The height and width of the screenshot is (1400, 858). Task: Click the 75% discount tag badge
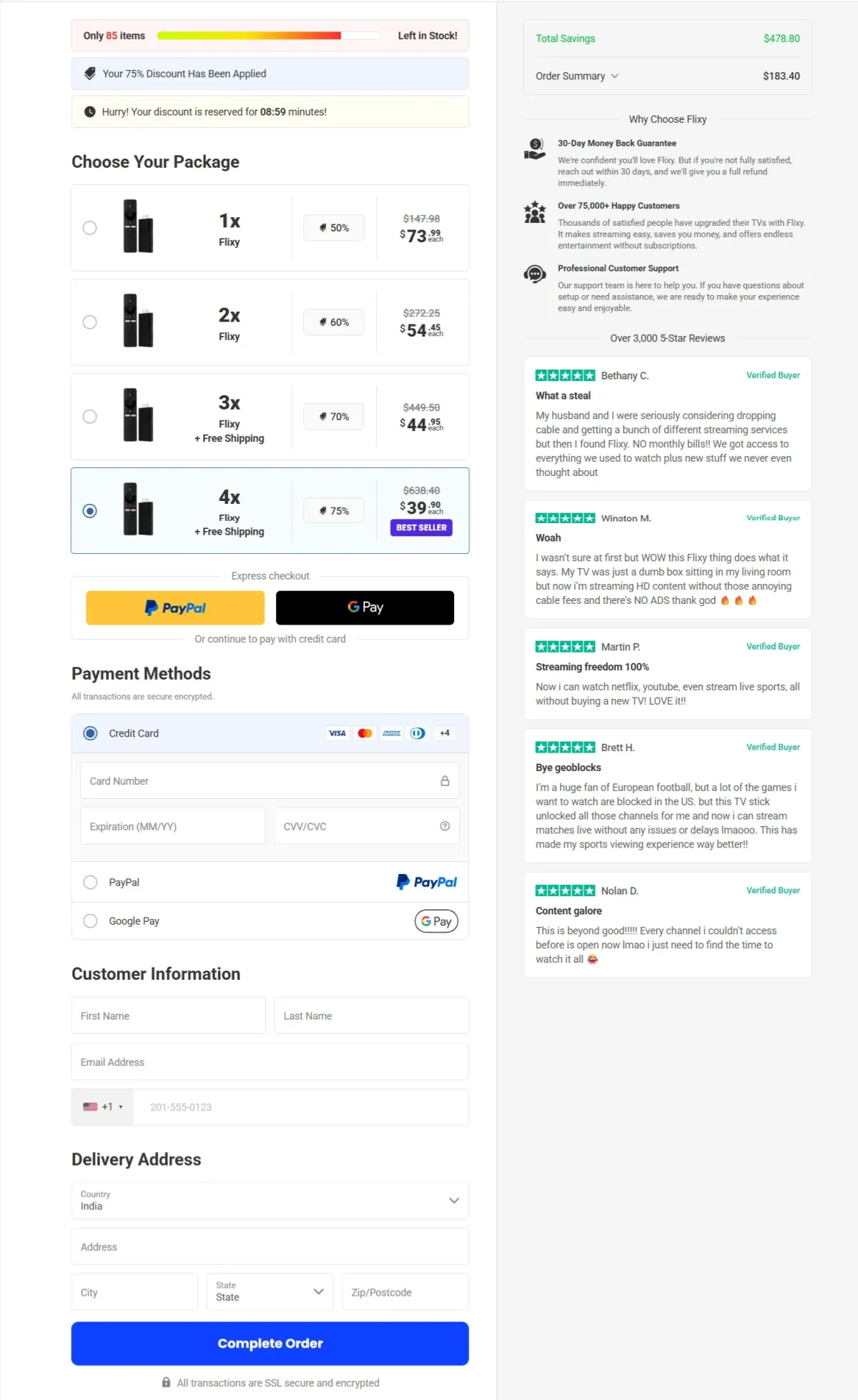tap(334, 511)
